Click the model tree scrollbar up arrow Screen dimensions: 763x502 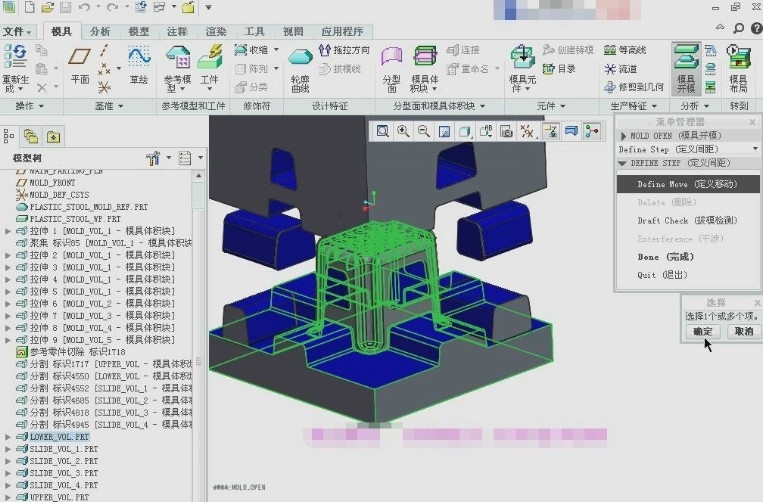199,176
